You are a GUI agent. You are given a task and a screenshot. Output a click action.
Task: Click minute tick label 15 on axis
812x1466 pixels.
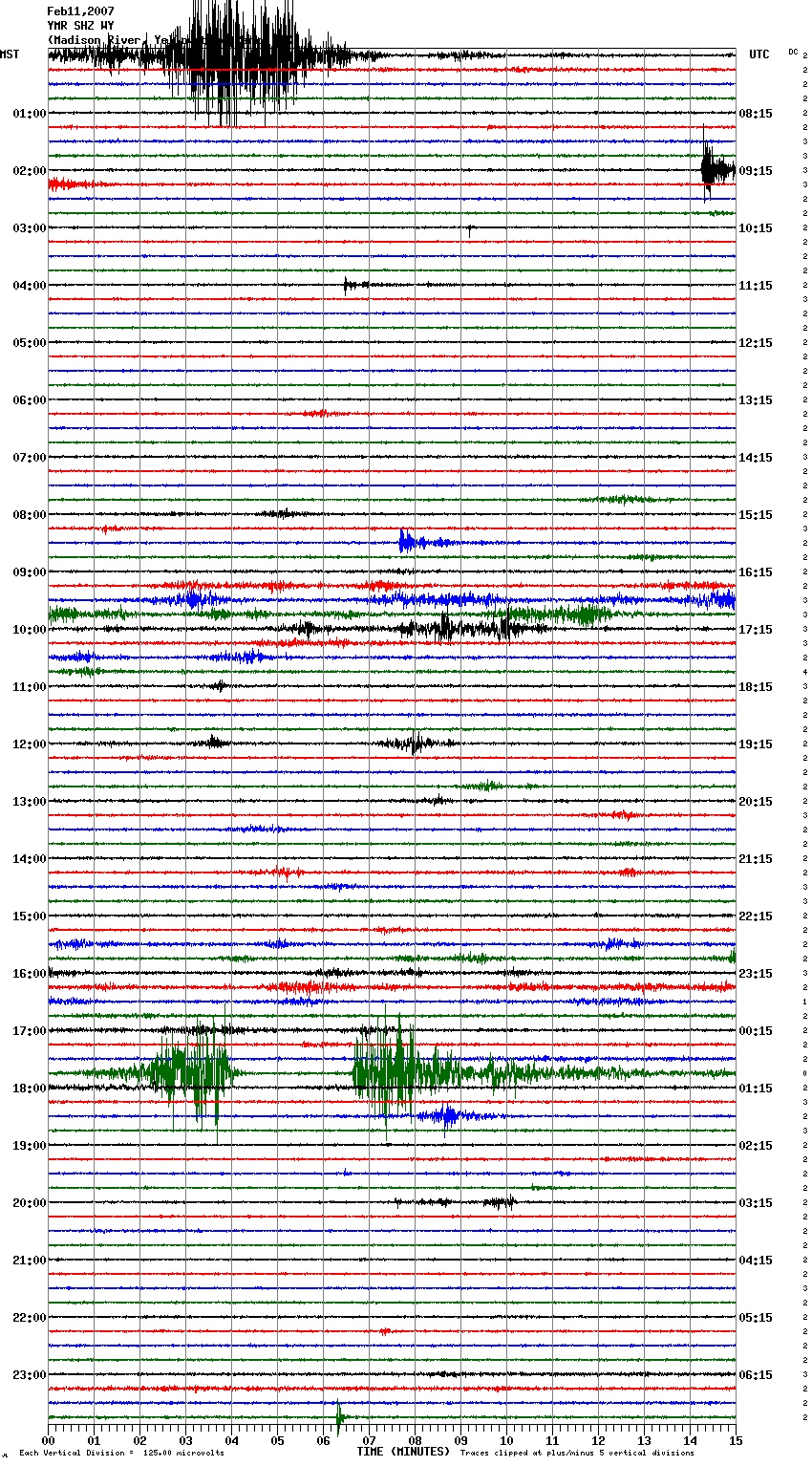[x=736, y=1440]
